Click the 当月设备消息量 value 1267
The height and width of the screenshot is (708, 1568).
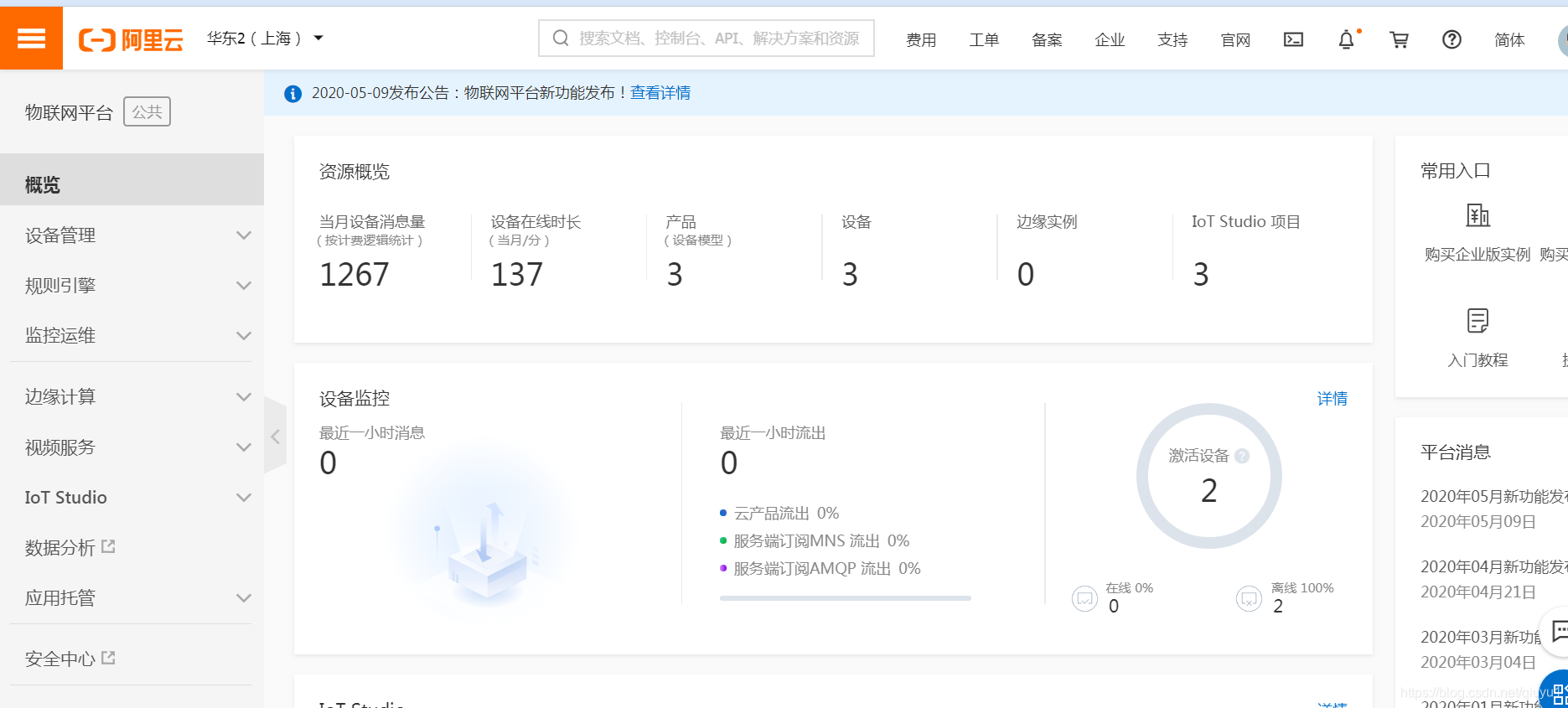point(354,275)
